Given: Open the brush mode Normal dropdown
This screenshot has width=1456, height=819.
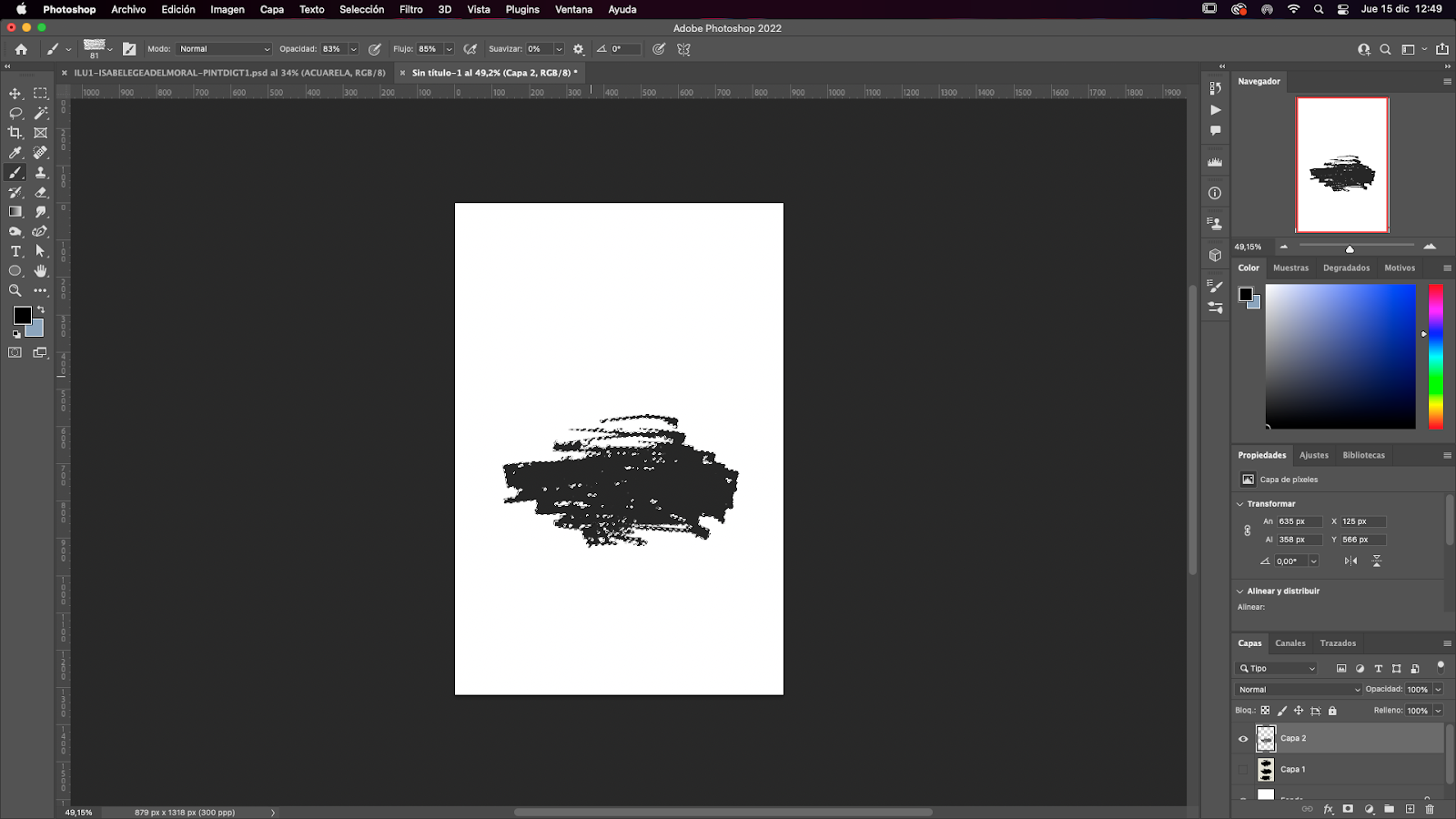Looking at the screenshot, I should tap(225, 49).
